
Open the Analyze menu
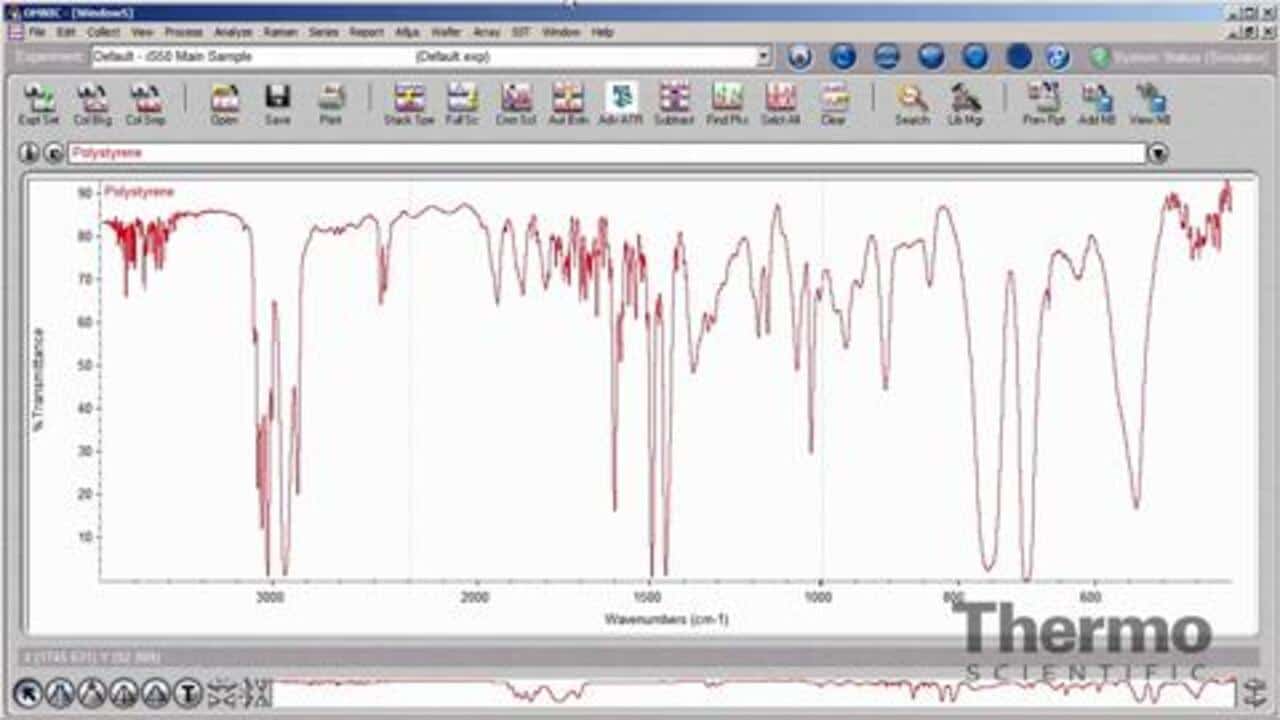(x=233, y=32)
